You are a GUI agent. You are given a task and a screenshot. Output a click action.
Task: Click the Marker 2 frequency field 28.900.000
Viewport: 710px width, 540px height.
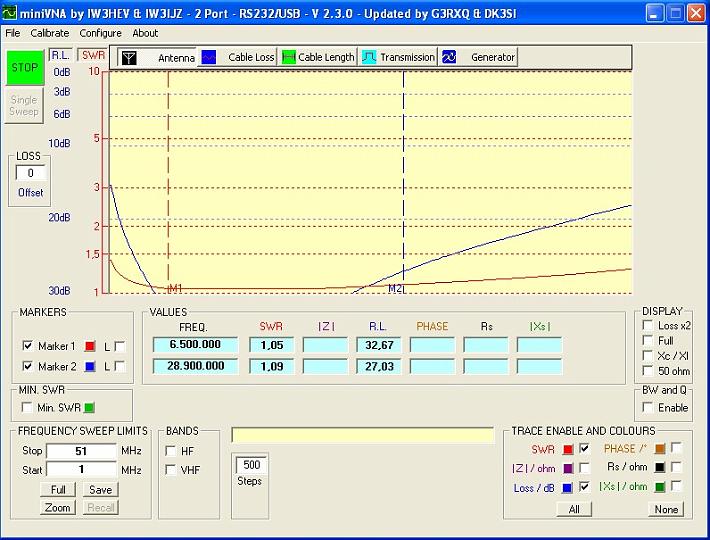coord(195,366)
